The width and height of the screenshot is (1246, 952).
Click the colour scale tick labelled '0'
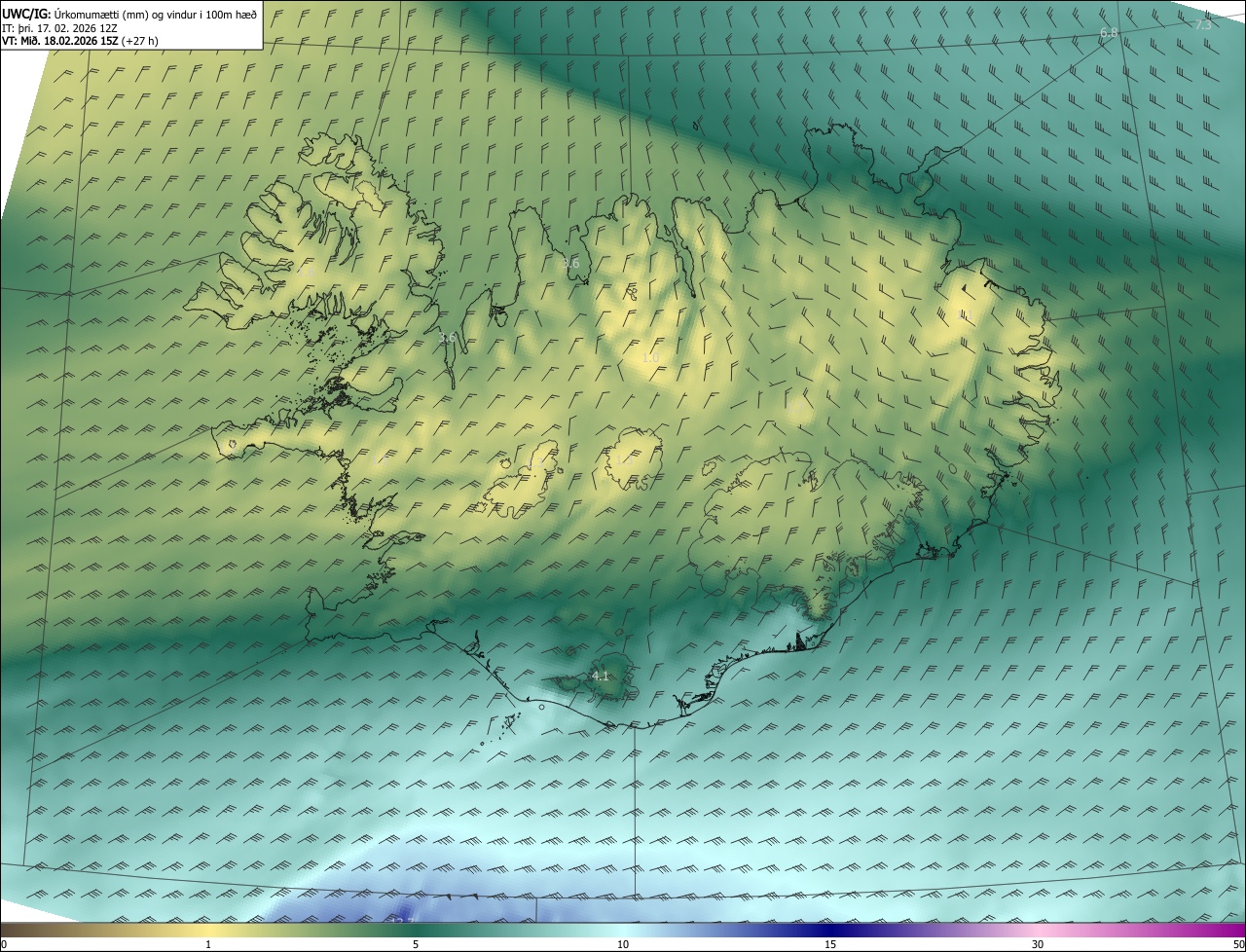(x=4, y=945)
